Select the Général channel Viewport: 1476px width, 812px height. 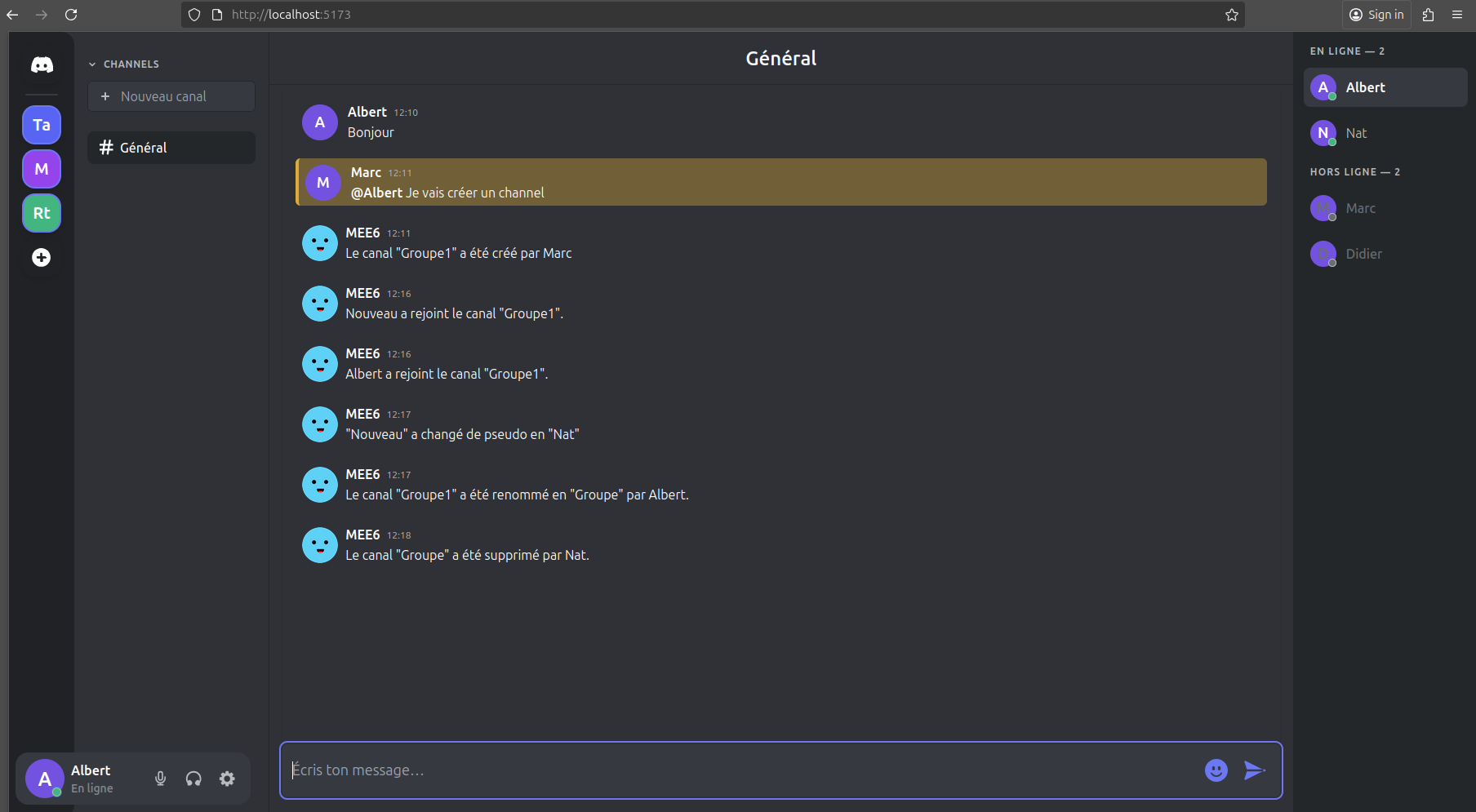pyautogui.click(x=171, y=148)
